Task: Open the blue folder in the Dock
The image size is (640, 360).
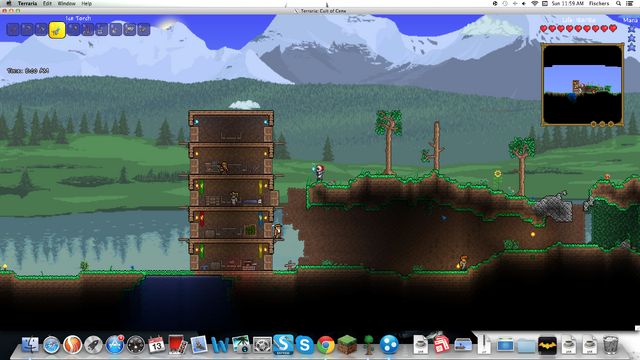Action: pos(527,346)
